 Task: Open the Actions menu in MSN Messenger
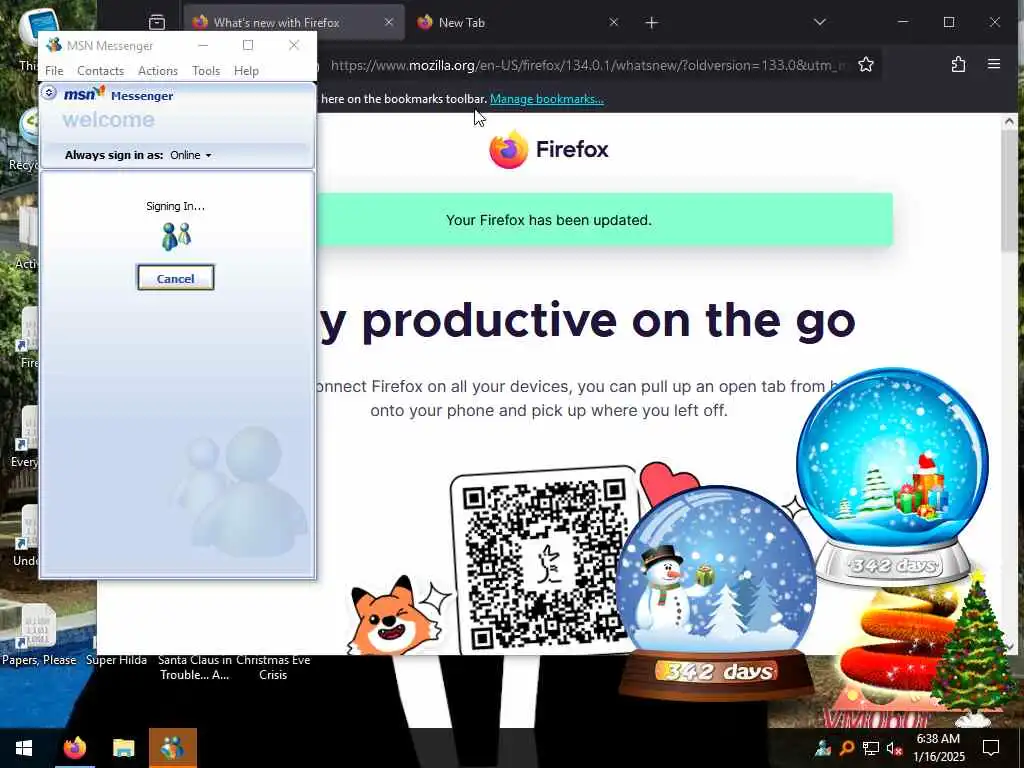[x=158, y=71]
